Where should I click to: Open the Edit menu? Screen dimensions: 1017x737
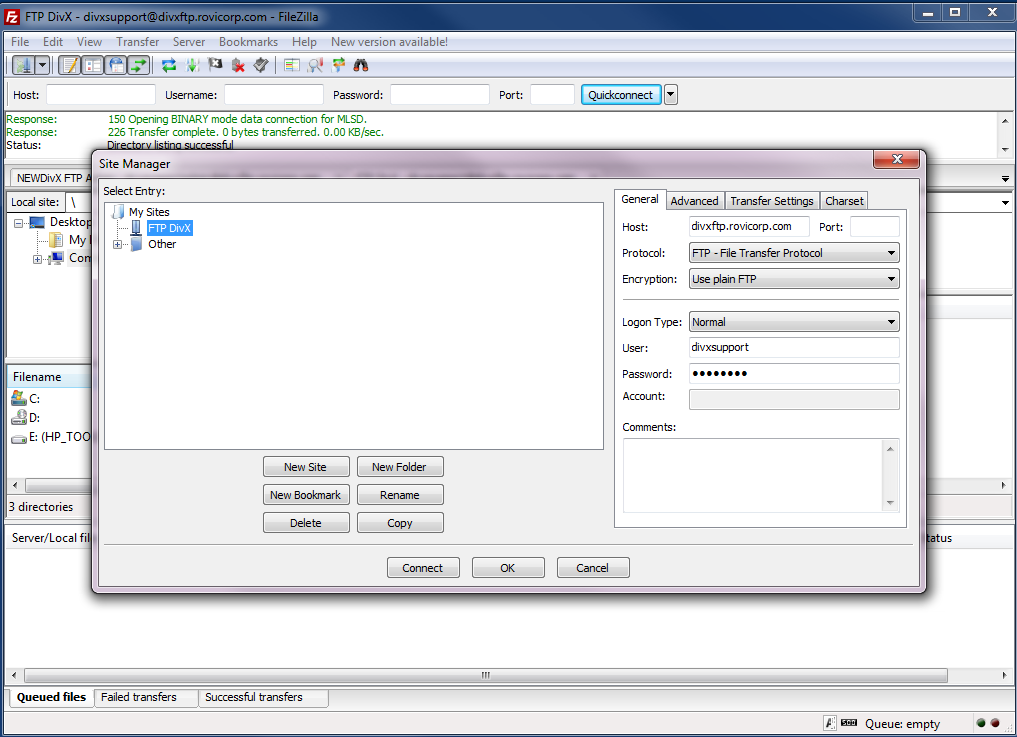click(x=53, y=42)
